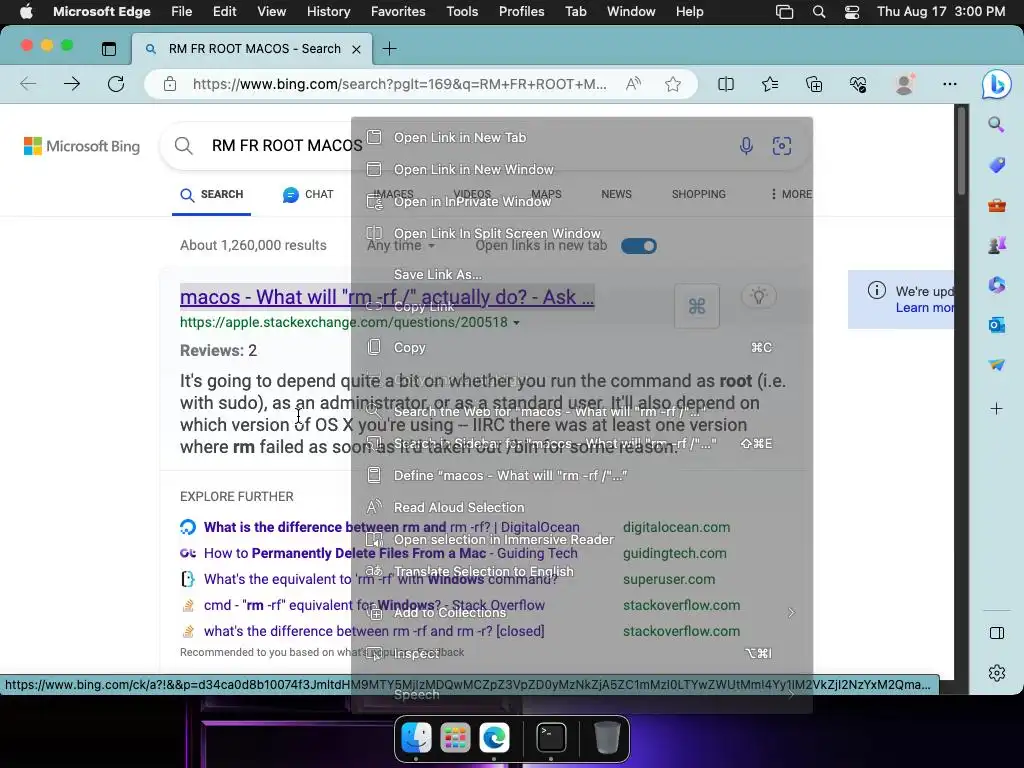Go back with the back arrow
The image size is (1024, 768).
28,84
